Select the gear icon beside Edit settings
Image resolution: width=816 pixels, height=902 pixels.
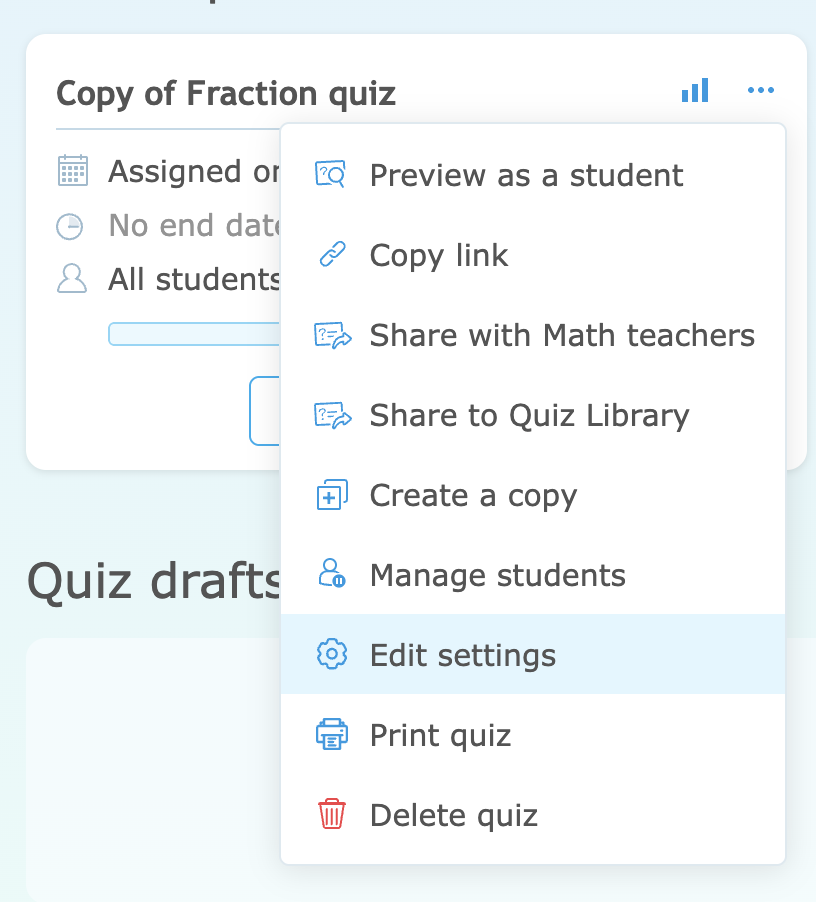tap(333, 655)
